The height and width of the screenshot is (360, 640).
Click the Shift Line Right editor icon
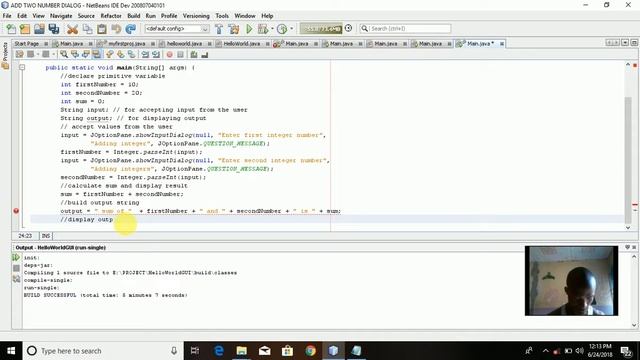point(156,54)
